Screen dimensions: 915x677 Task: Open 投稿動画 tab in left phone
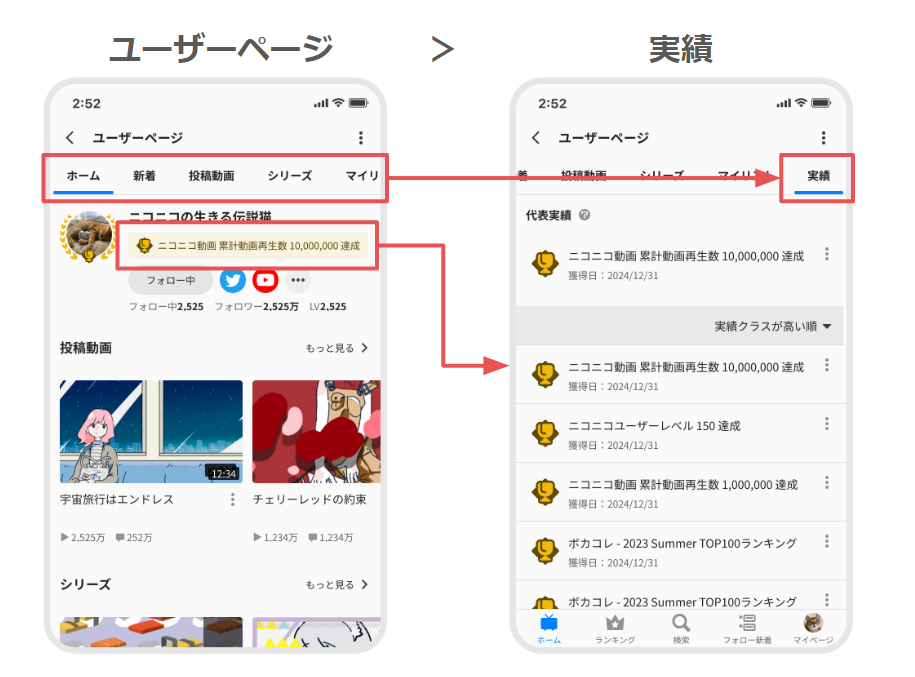[211, 176]
